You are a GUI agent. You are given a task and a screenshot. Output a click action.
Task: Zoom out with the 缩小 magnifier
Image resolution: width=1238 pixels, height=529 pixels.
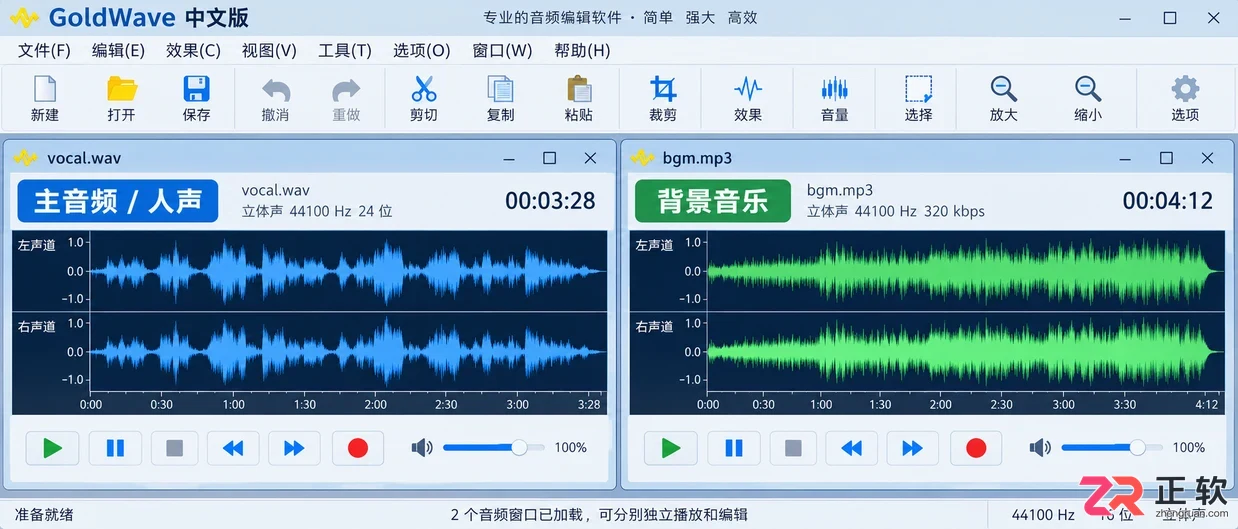1087,89
